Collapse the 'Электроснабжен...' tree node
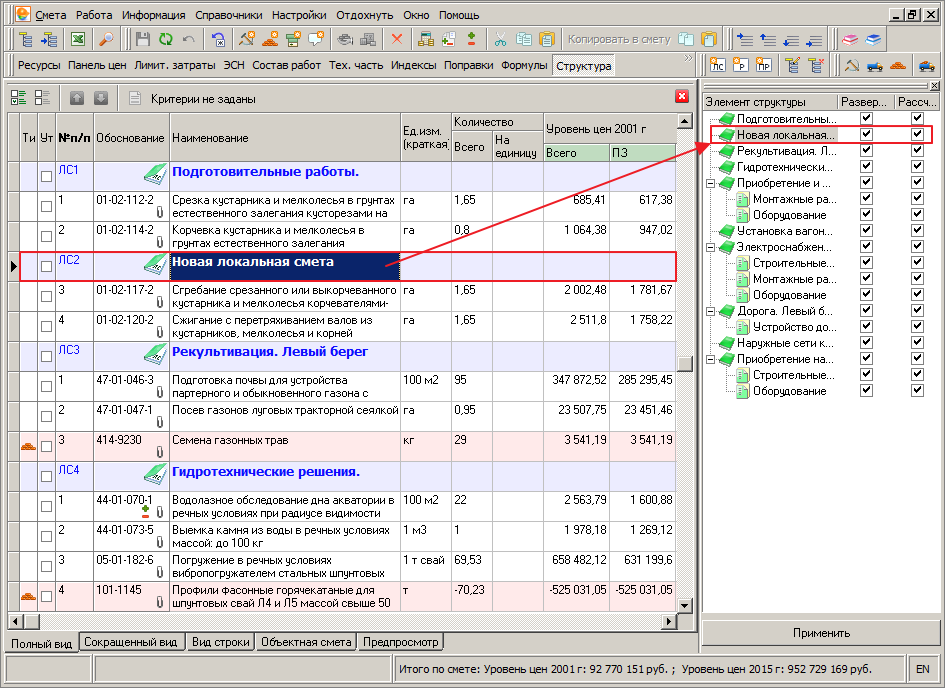This screenshot has width=945, height=688. pos(711,247)
